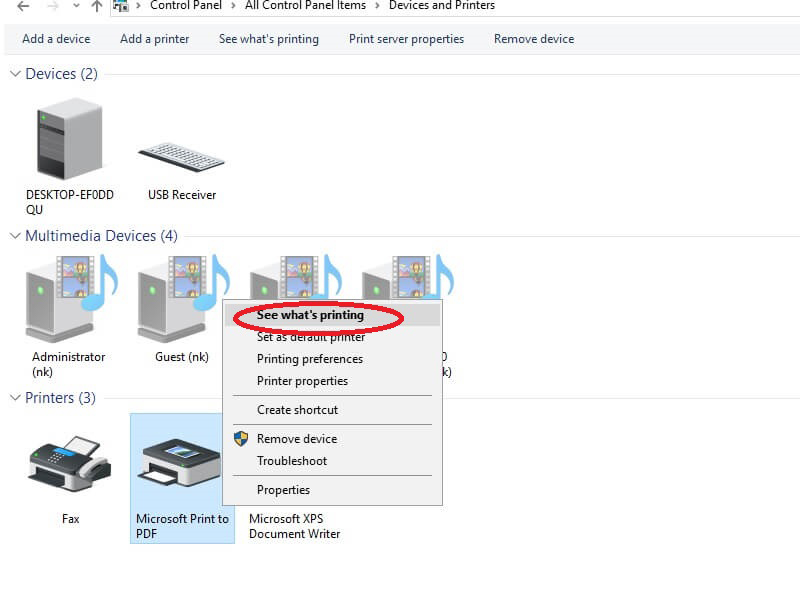800x600 pixels.
Task: Collapse the Multimedia Devices (4) group
Action: coord(15,236)
